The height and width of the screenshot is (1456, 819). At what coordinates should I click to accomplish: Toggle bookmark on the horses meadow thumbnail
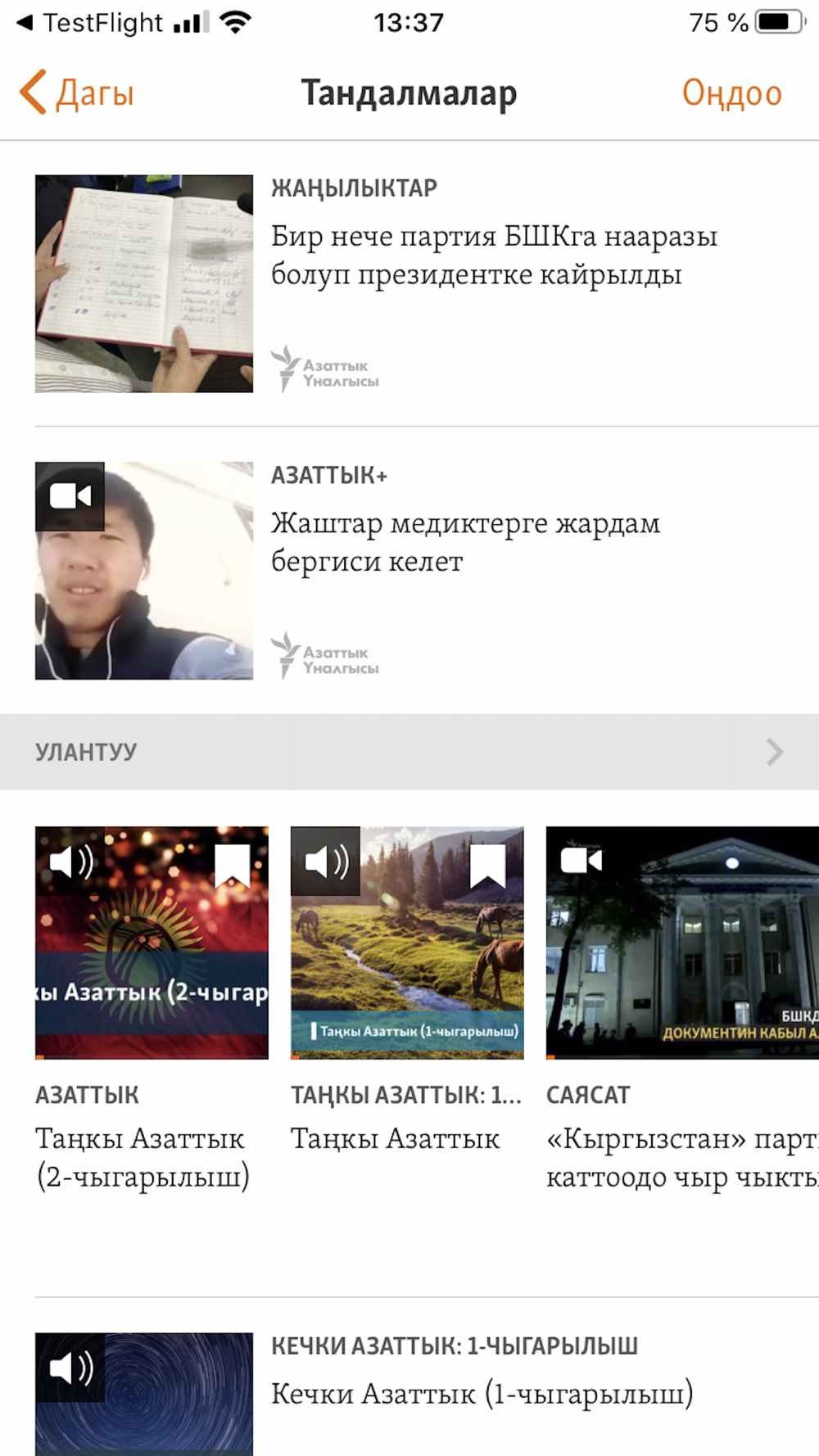[x=488, y=867]
